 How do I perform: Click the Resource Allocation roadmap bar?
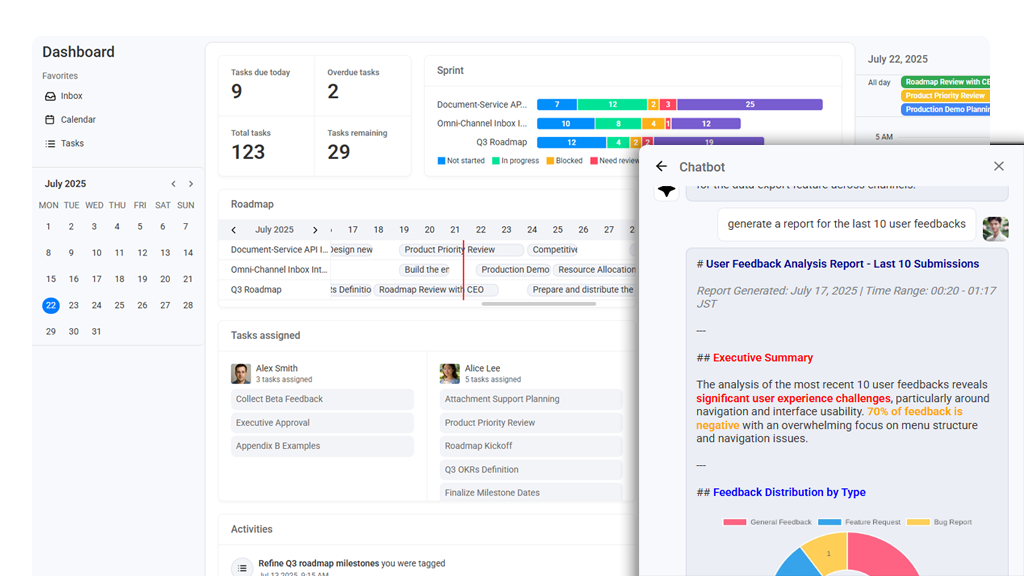tap(595, 270)
